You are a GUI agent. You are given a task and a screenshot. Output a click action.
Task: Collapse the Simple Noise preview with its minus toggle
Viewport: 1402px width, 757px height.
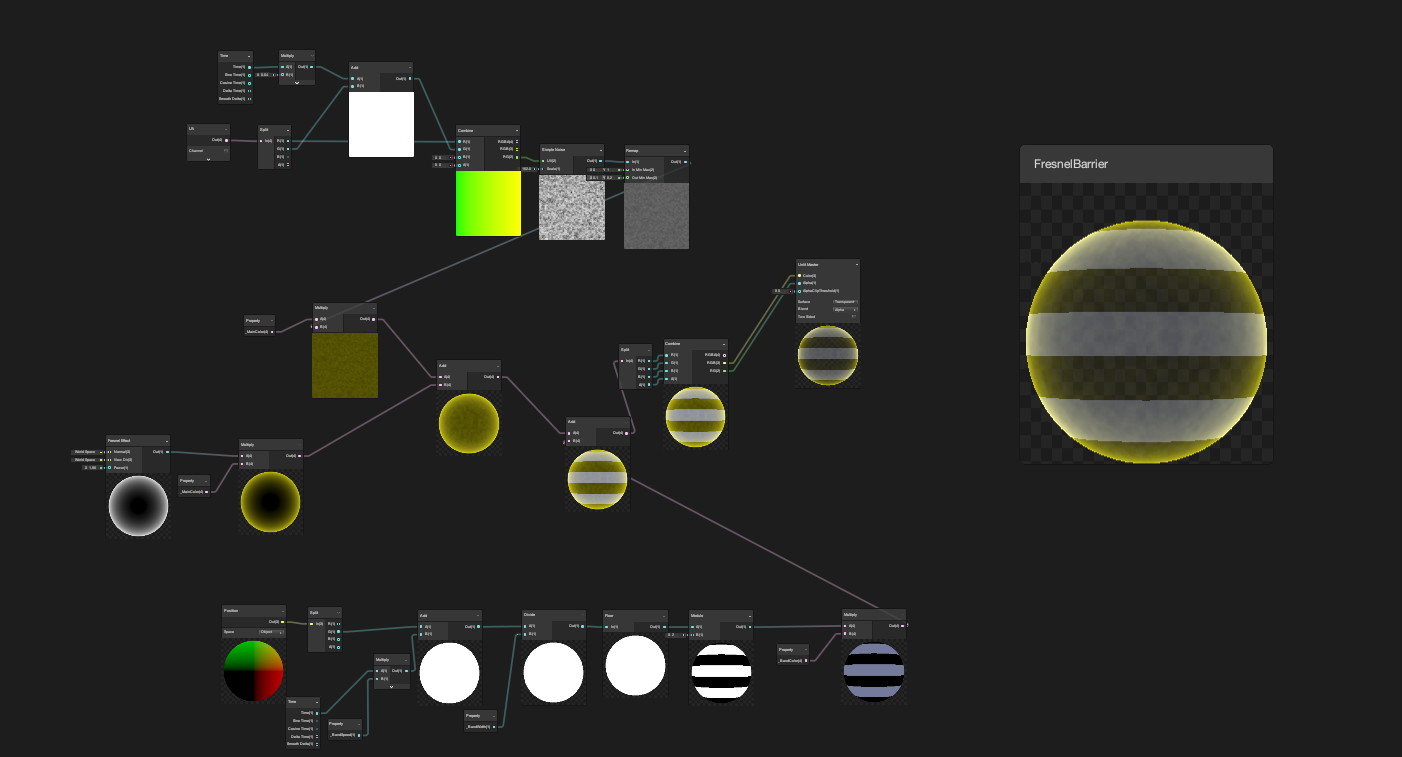pos(601,151)
